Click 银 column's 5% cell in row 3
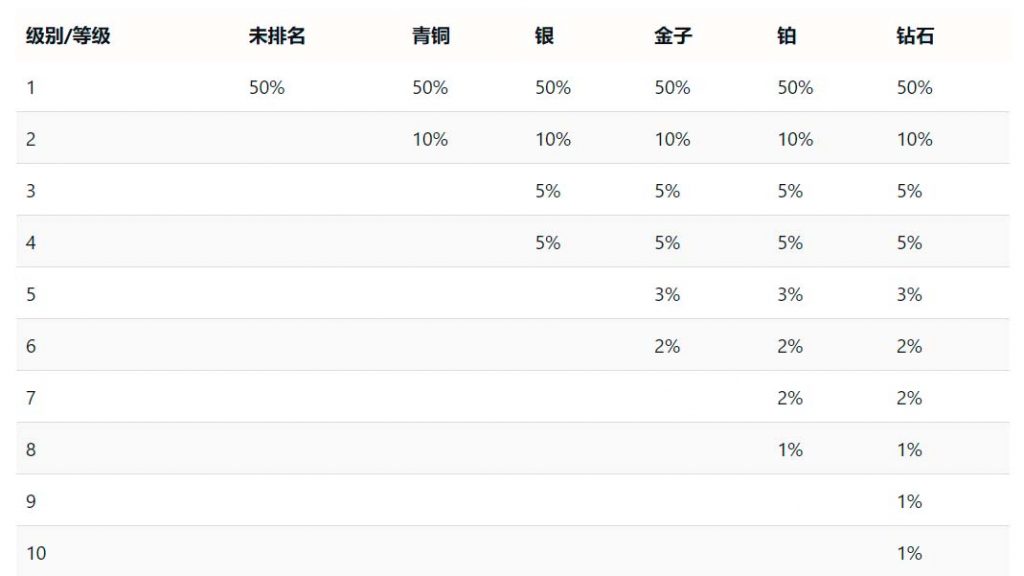 (x=548, y=191)
